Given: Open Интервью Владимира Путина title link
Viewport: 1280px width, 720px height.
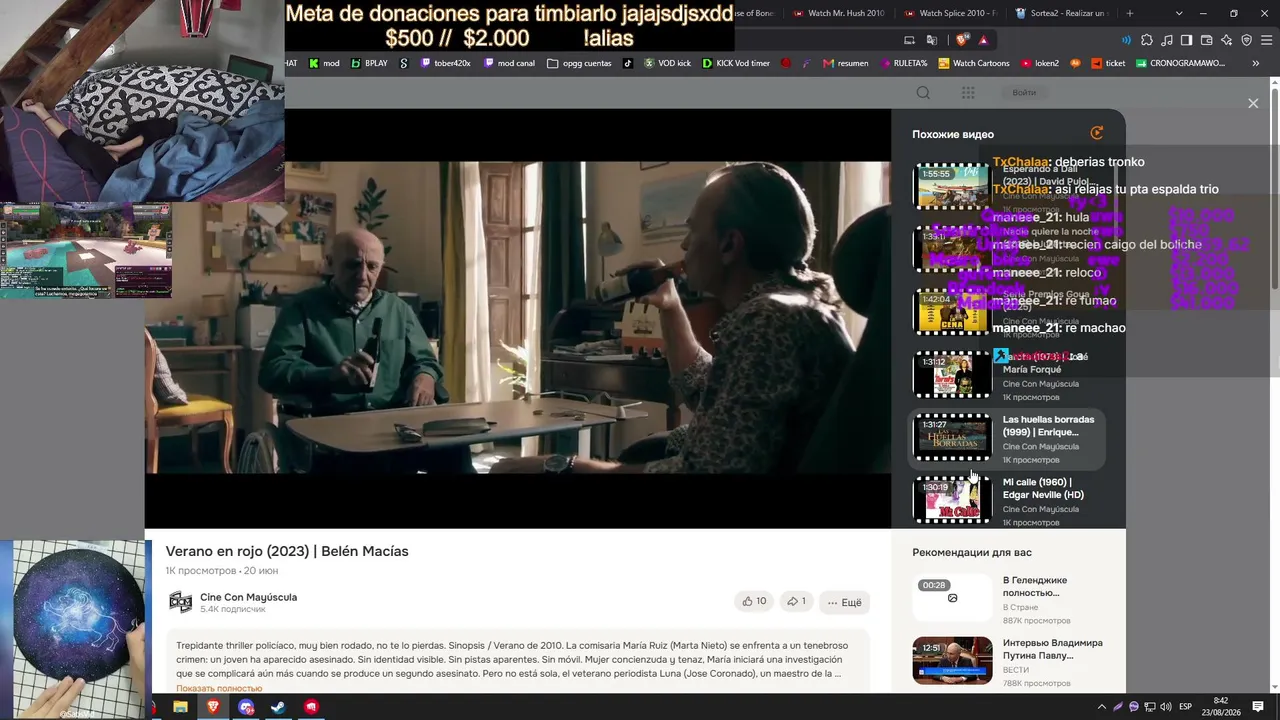Looking at the screenshot, I should [1053, 649].
